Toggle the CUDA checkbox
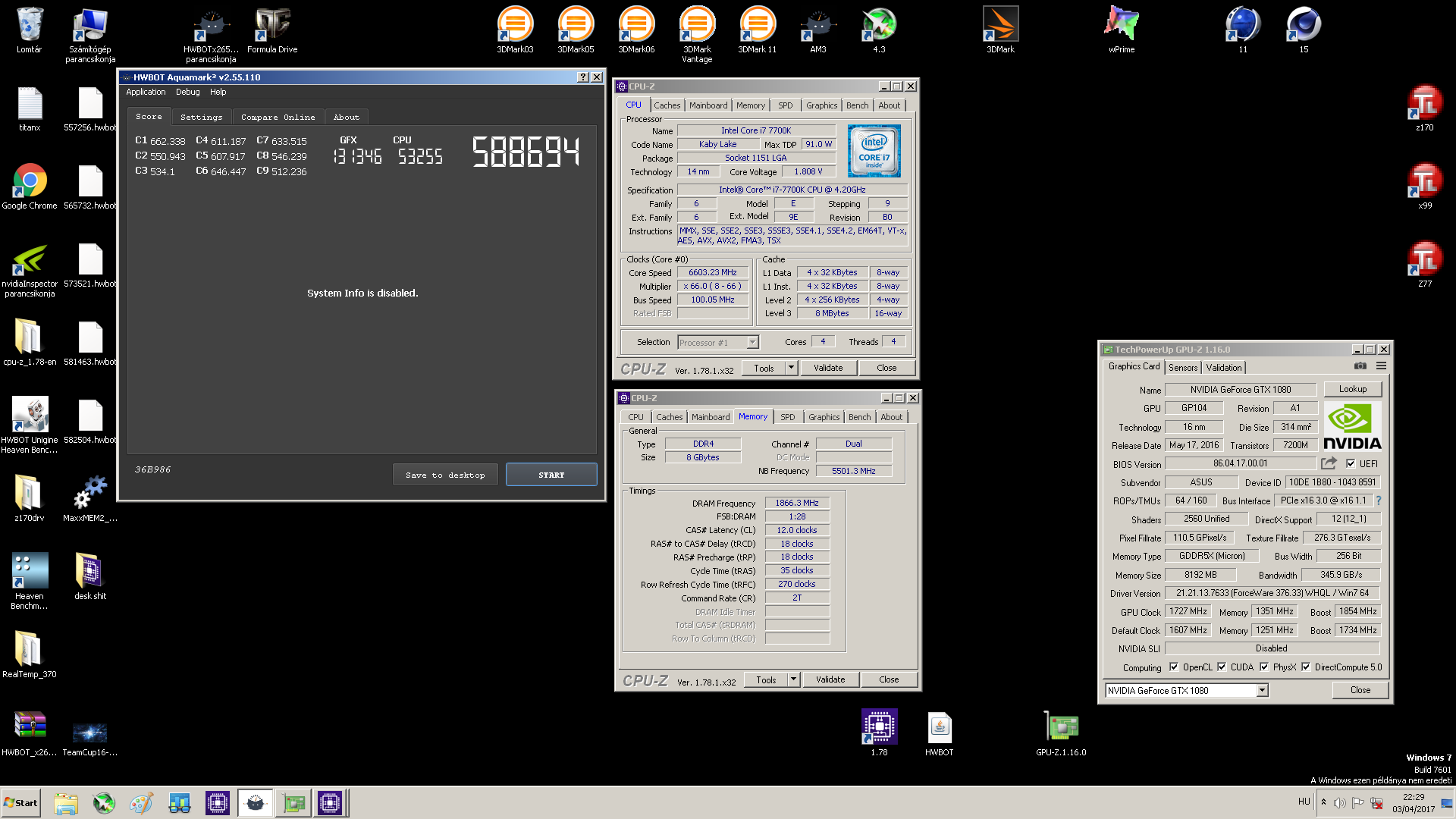1456x819 pixels. click(1222, 667)
